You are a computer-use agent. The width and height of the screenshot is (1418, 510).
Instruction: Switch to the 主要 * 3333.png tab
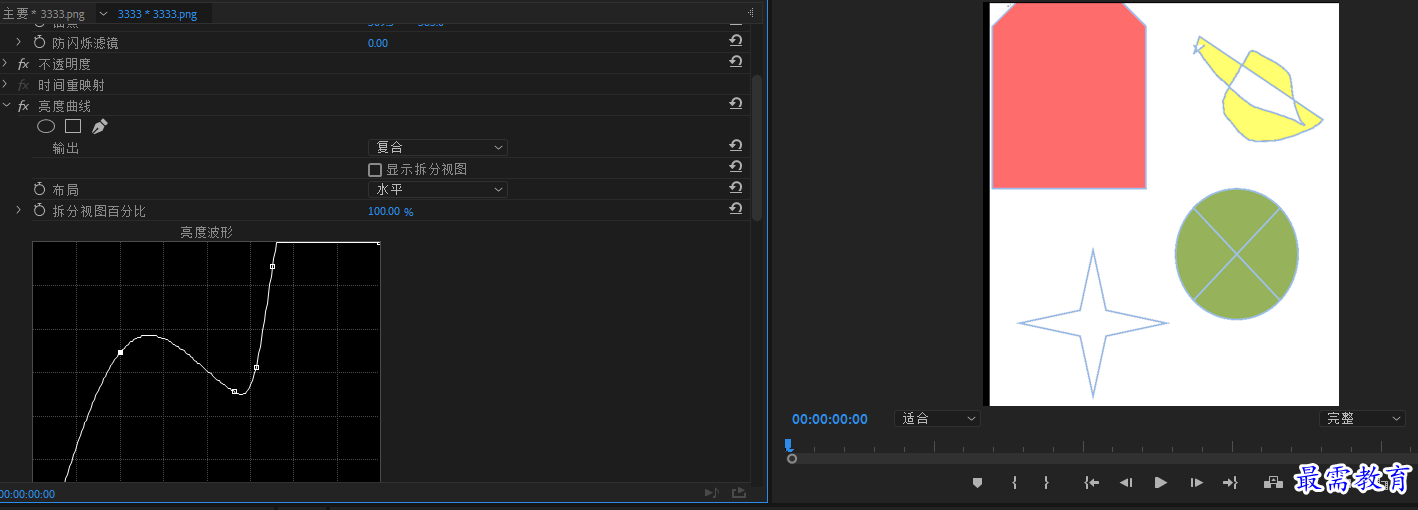44,14
